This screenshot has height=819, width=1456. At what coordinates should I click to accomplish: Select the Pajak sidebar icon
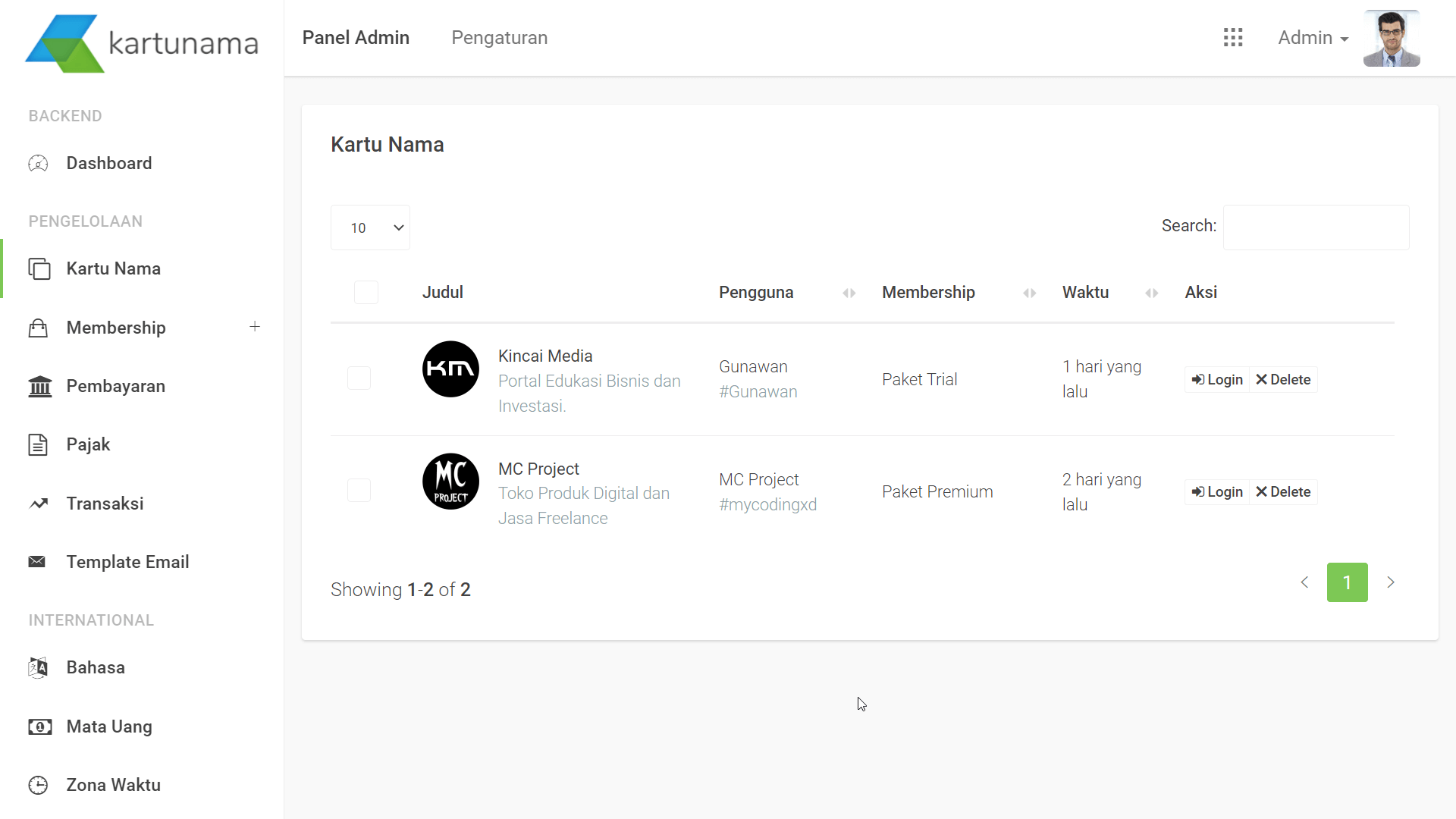39,444
